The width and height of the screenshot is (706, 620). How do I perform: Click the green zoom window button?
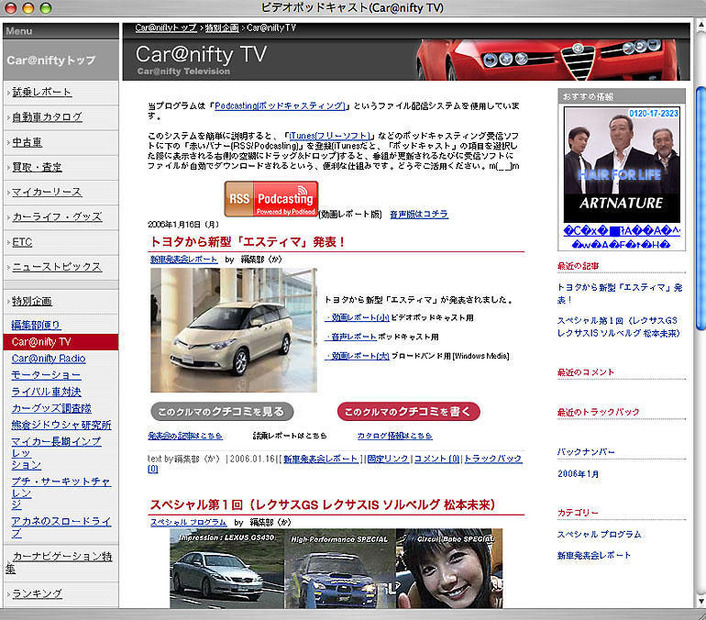click(45, 8)
